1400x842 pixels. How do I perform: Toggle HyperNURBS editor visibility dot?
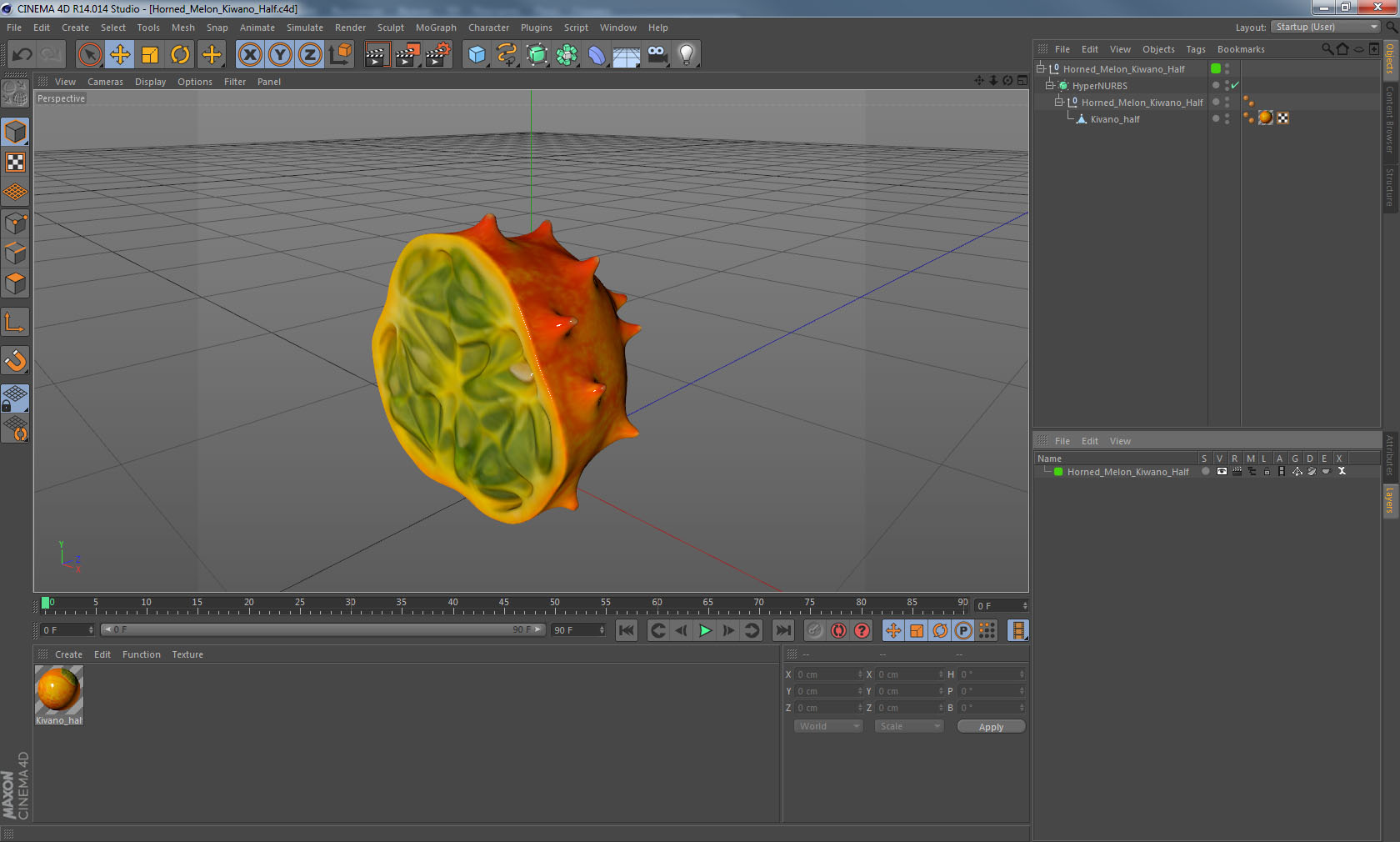(1227, 83)
